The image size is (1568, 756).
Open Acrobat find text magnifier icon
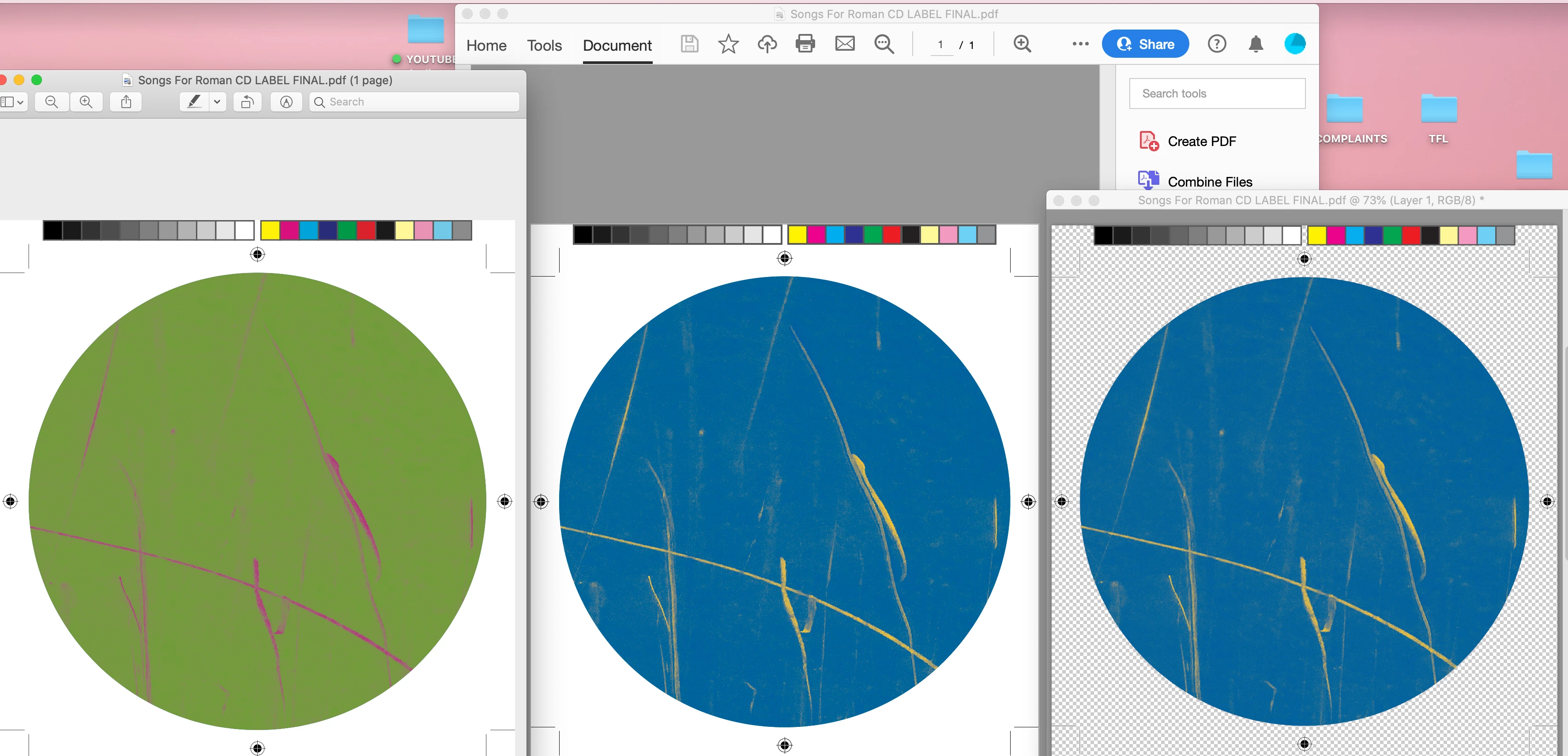884,44
